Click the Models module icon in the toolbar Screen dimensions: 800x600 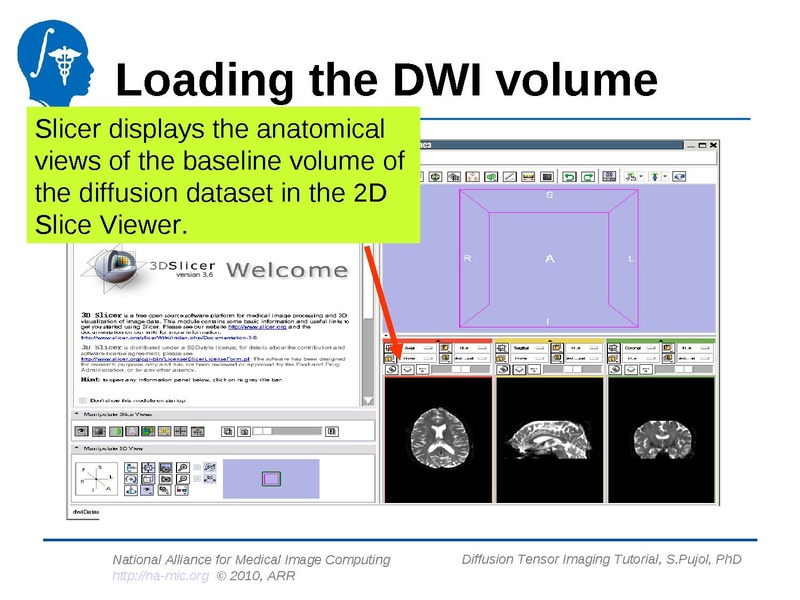(435, 177)
